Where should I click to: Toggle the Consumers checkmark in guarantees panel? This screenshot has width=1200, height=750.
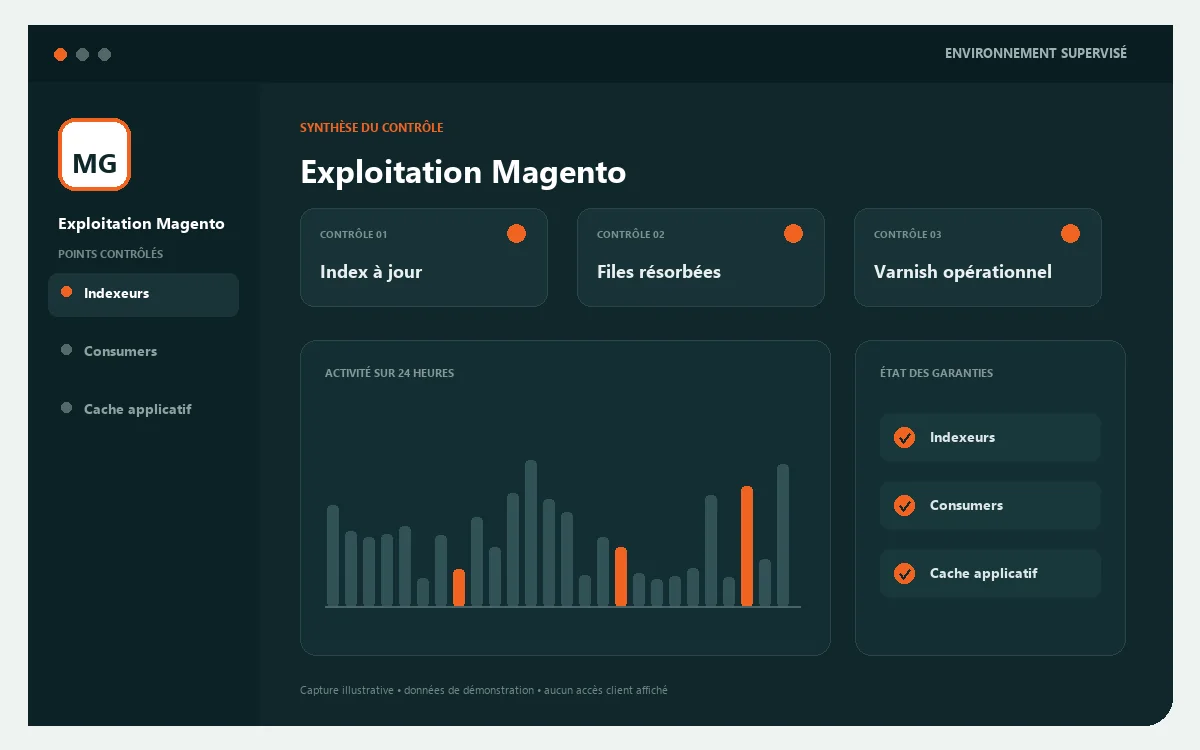904,506
